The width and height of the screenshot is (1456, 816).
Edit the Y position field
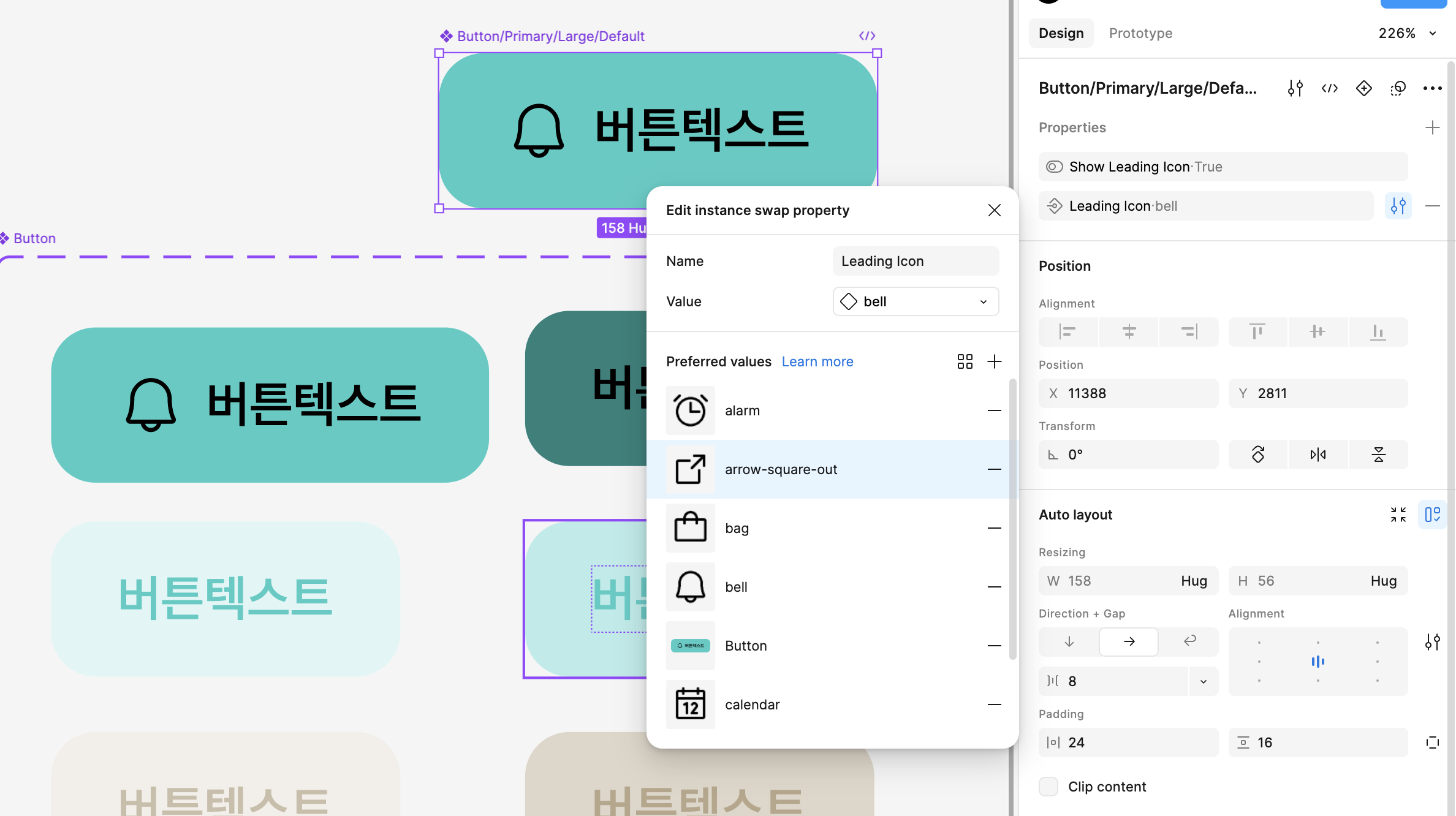(1318, 393)
